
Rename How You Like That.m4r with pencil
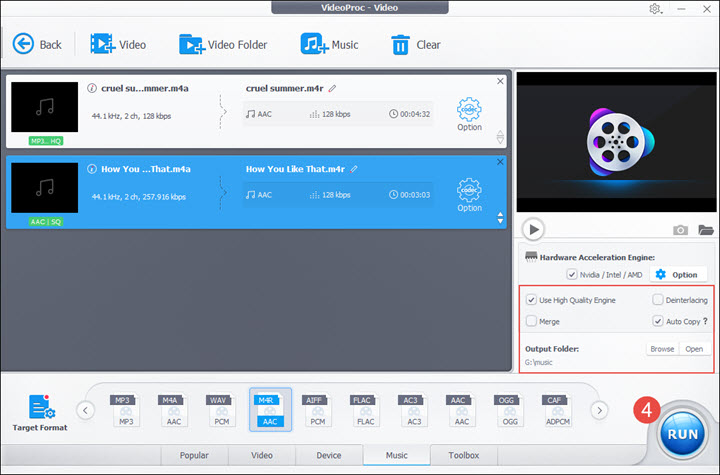[354, 169]
